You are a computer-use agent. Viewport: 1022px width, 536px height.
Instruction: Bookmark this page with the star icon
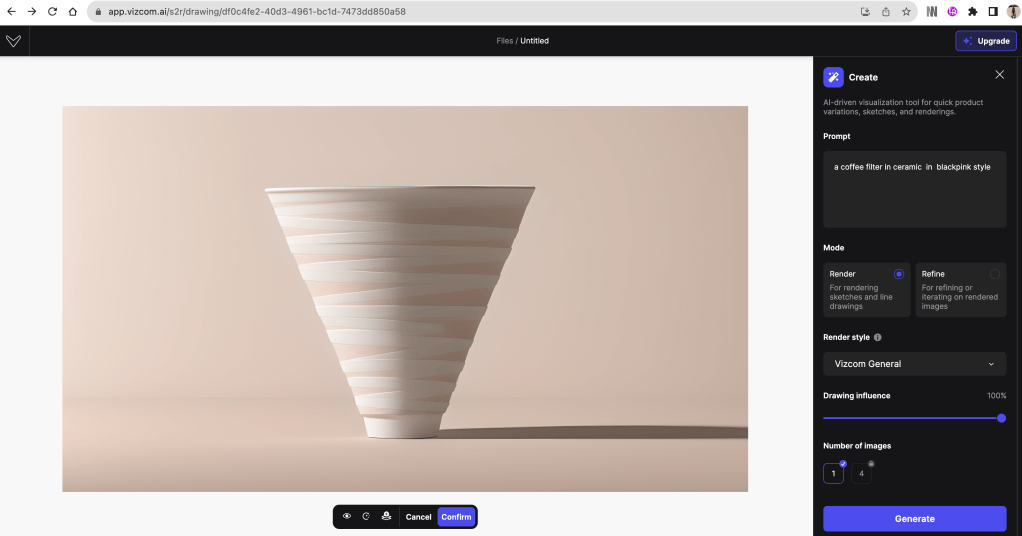906,12
